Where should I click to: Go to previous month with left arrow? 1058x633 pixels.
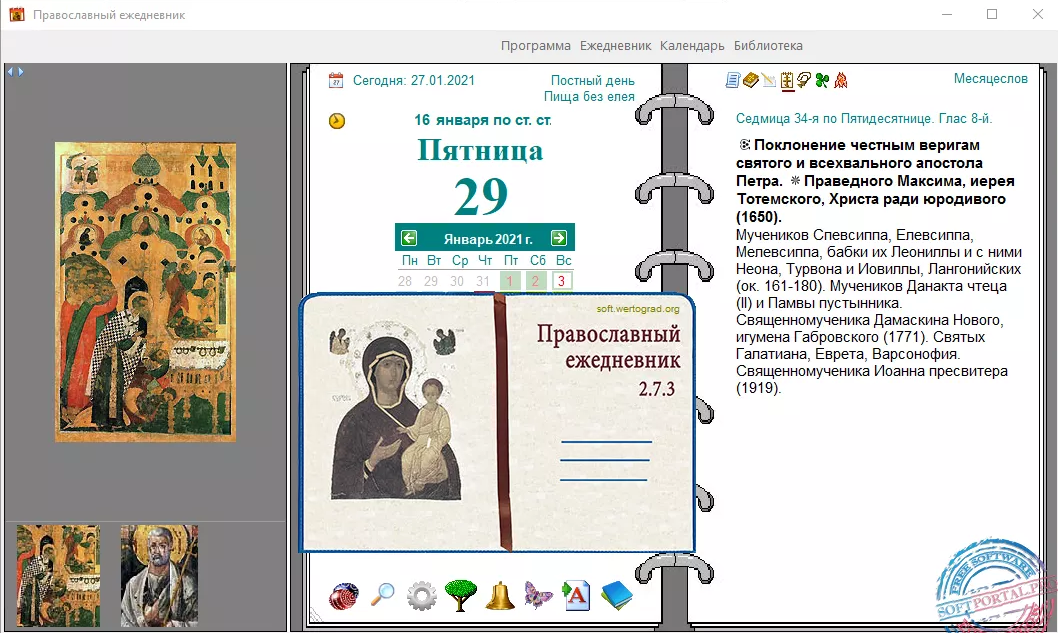[x=409, y=238]
